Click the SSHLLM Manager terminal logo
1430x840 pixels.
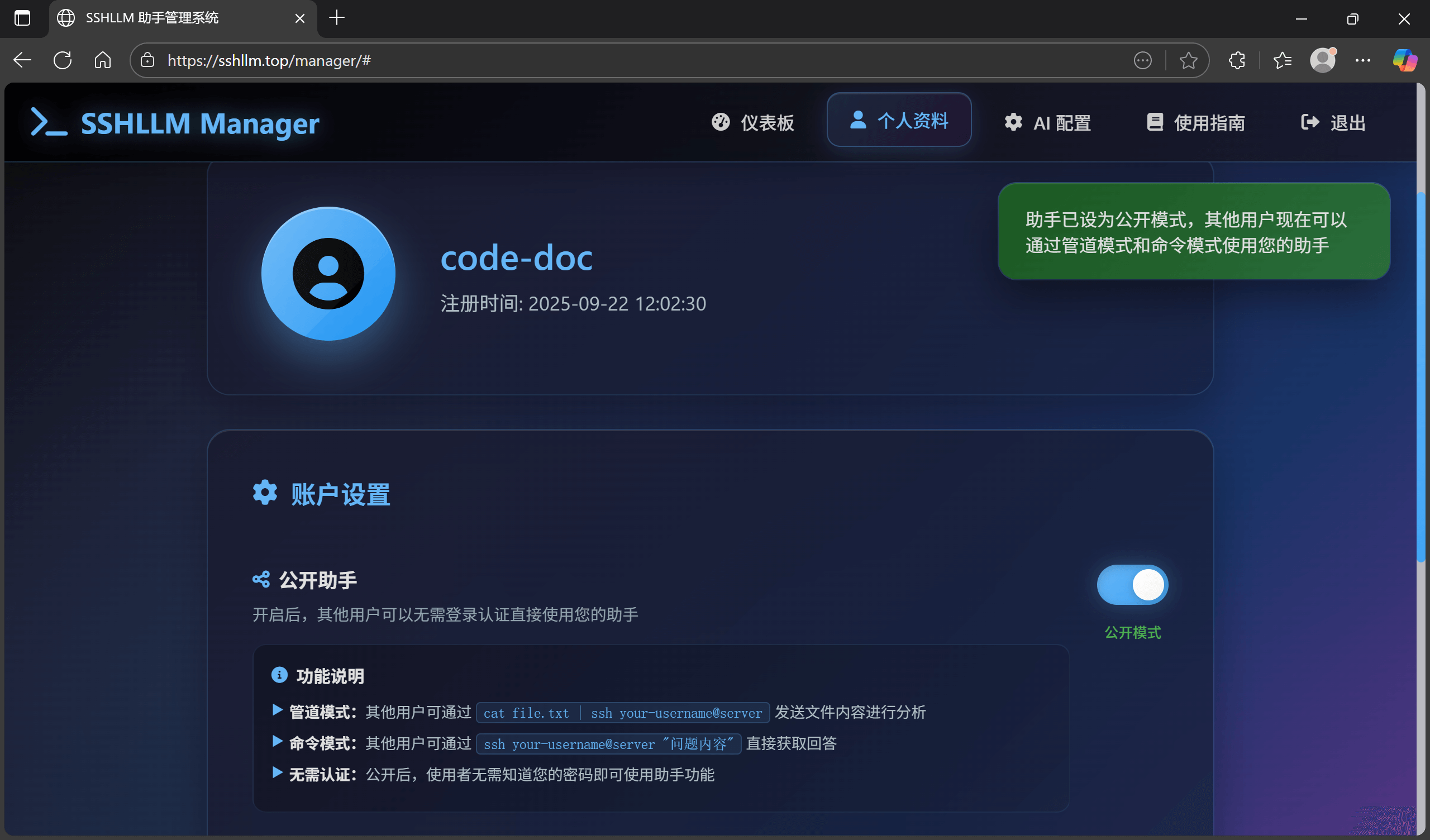(49, 122)
